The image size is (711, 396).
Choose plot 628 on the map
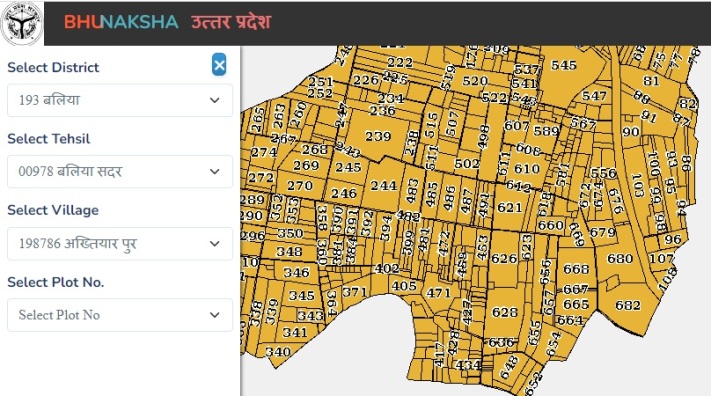point(505,313)
